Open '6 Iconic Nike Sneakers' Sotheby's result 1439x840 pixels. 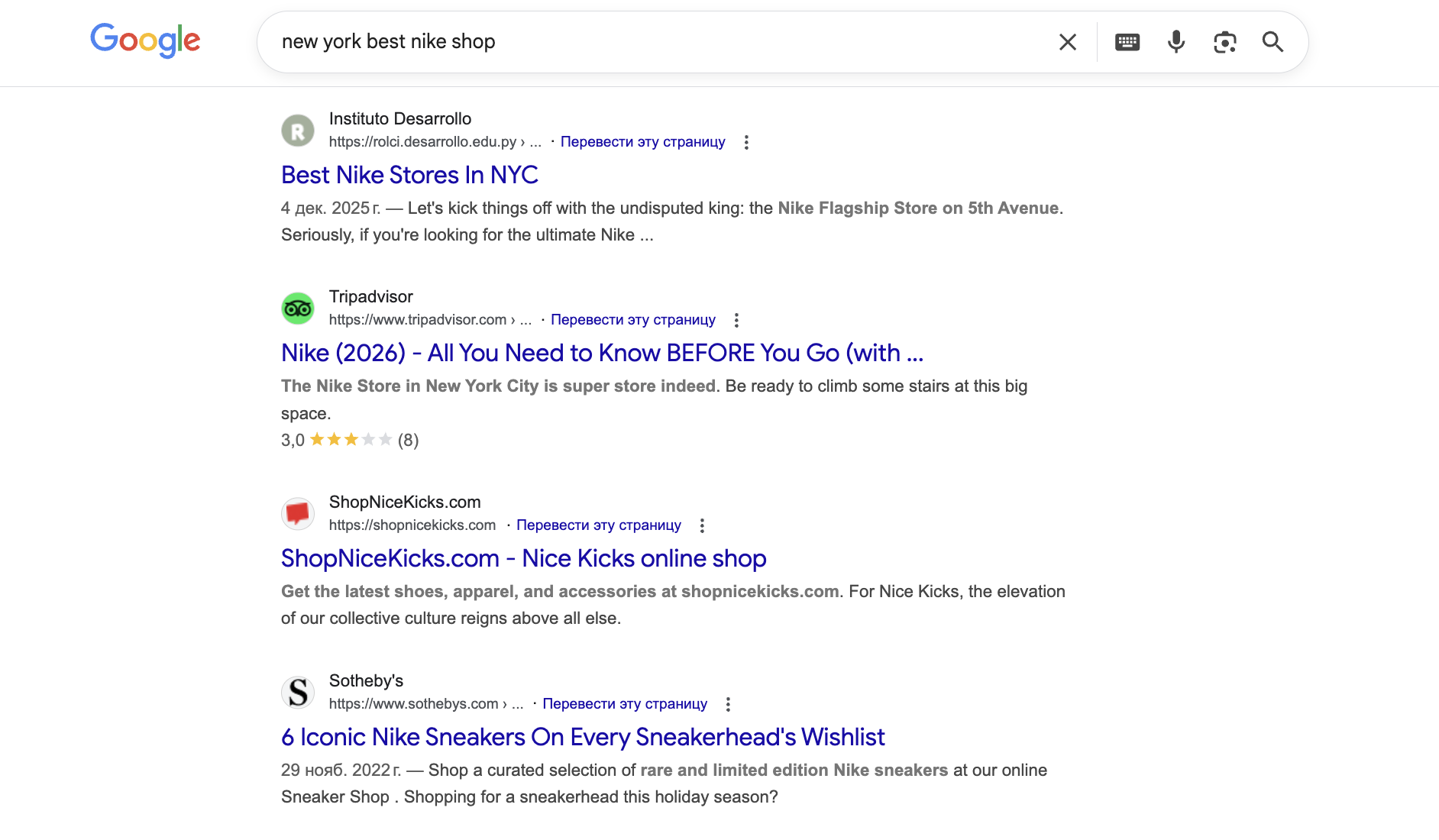582,736
